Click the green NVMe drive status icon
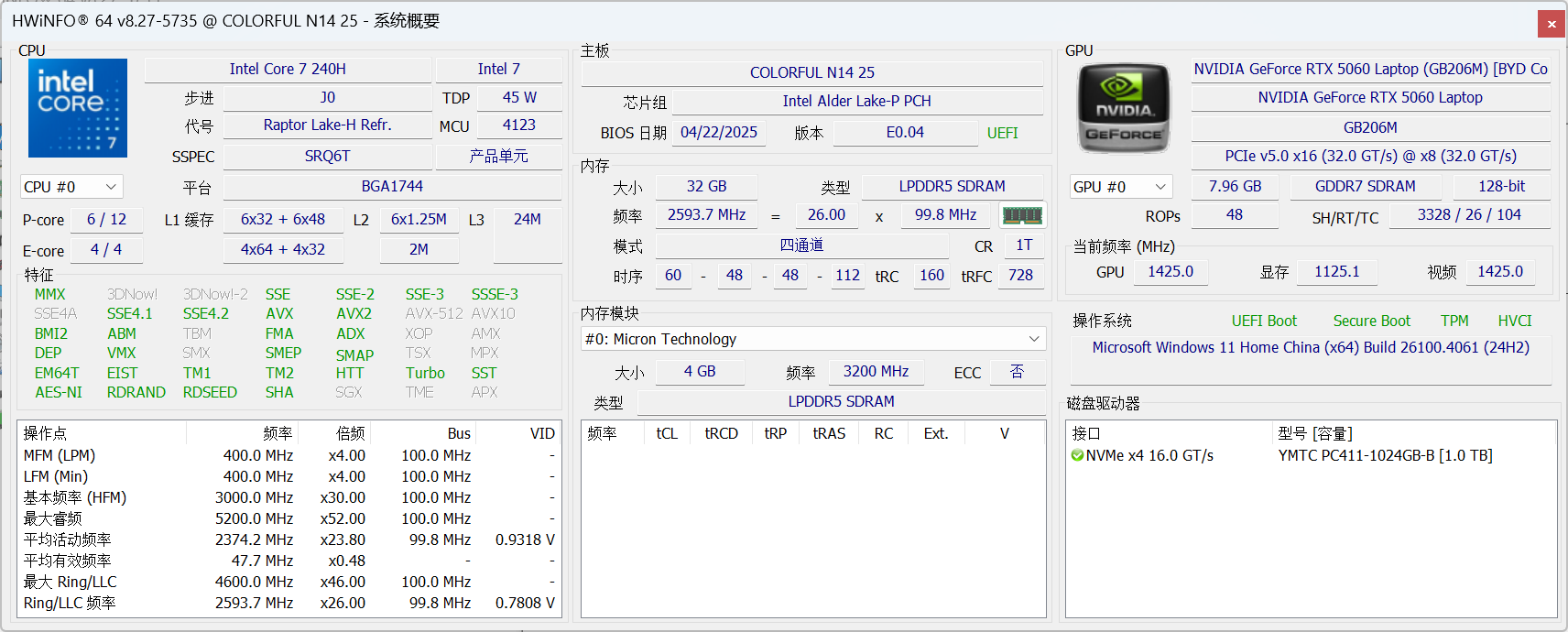1568x632 pixels. [1077, 455]
